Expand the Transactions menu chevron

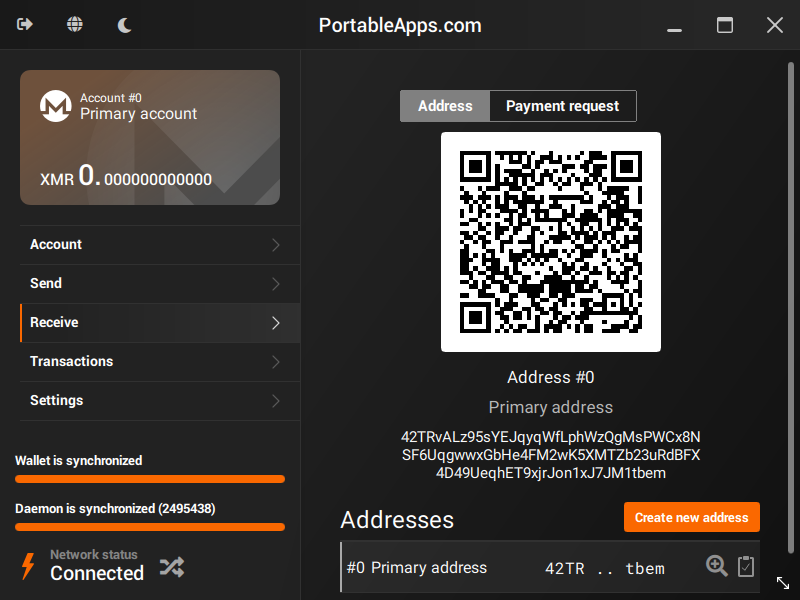pos(276,362)
